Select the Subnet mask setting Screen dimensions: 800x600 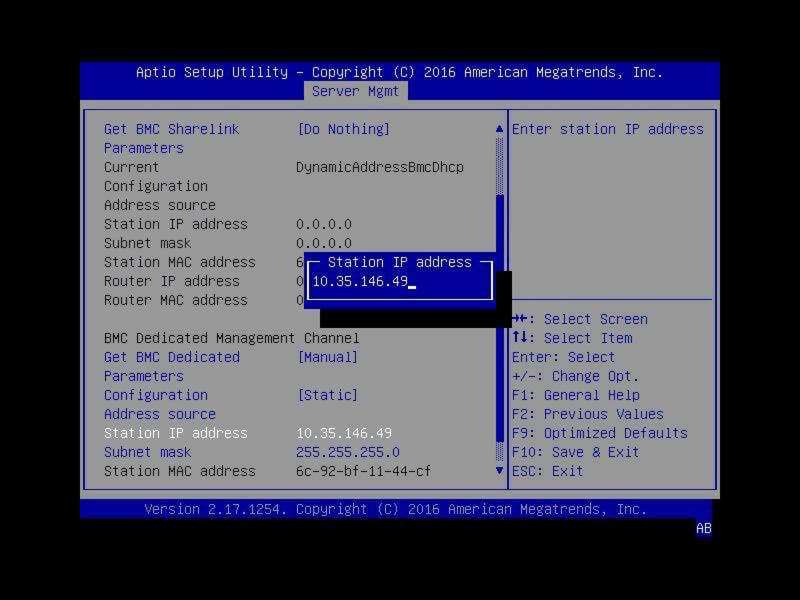147,452
